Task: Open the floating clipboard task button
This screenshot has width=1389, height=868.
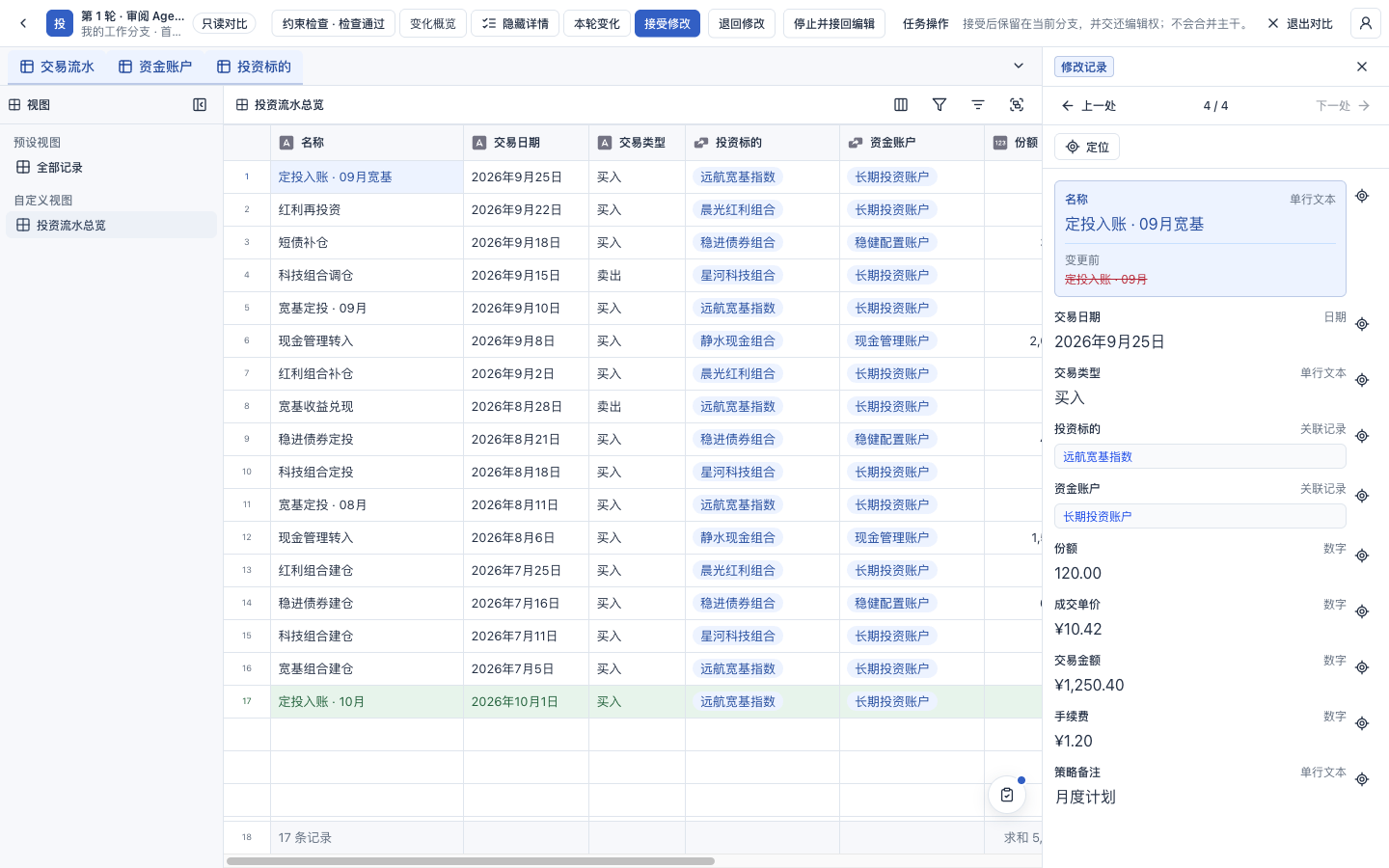Action: [x=1007, y=795]
